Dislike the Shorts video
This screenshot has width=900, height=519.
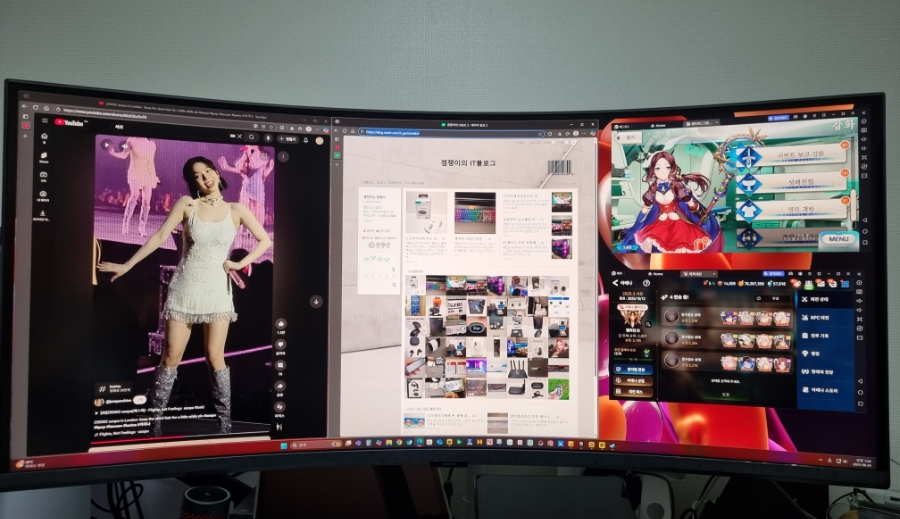pyautogui.click(x=281, y=345)
